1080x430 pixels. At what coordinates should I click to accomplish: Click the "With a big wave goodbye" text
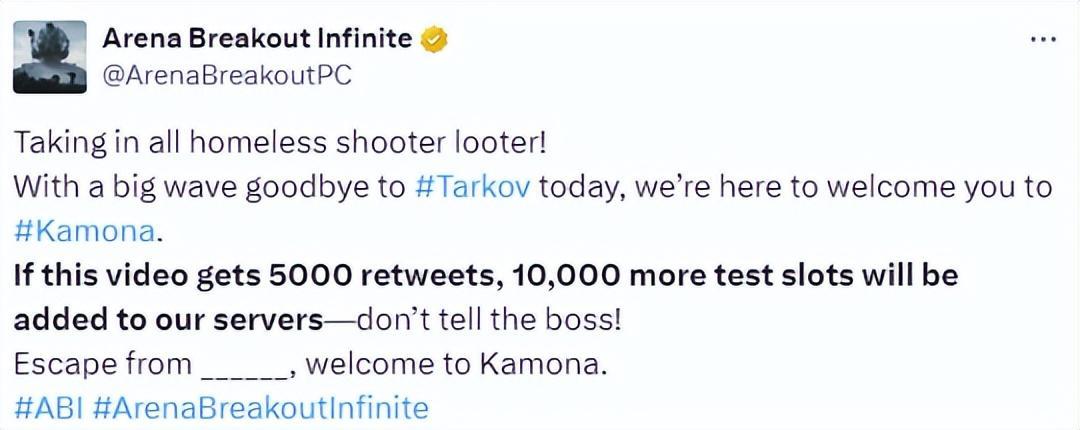pos(210,187)
